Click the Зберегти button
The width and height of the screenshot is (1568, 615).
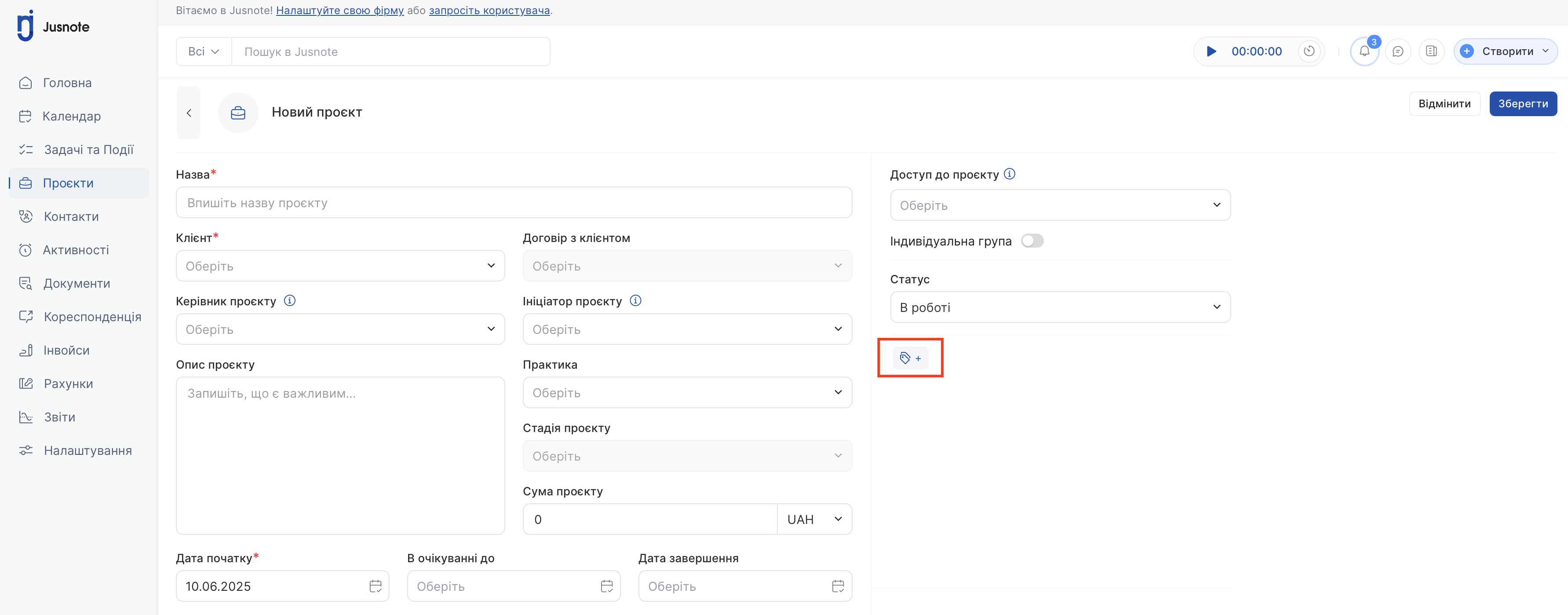tap(1523, 103)
